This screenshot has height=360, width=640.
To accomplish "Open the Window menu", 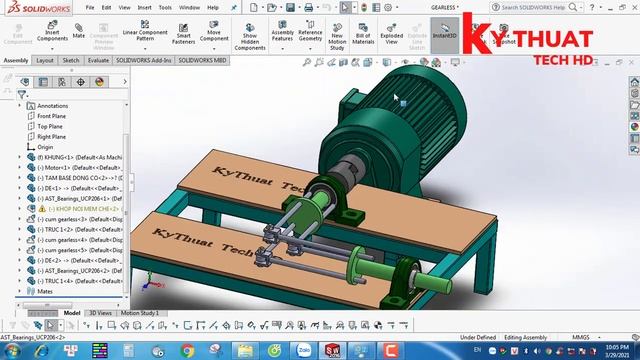I will click(189, 7).
